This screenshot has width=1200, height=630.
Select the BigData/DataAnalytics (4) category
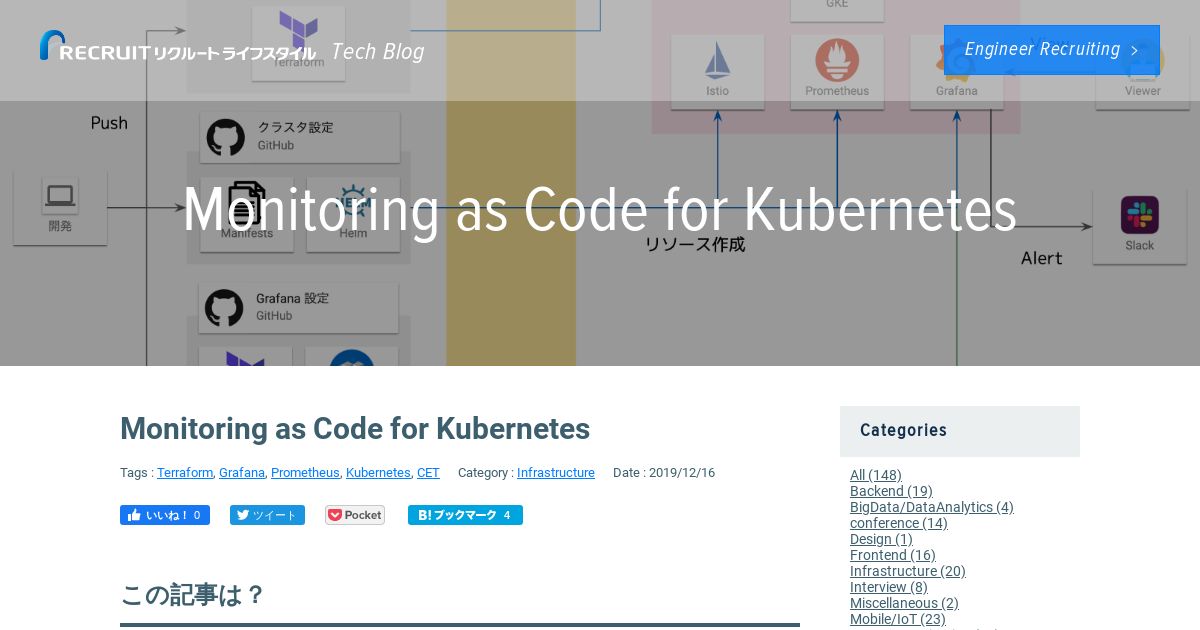(x=932, y=507)
